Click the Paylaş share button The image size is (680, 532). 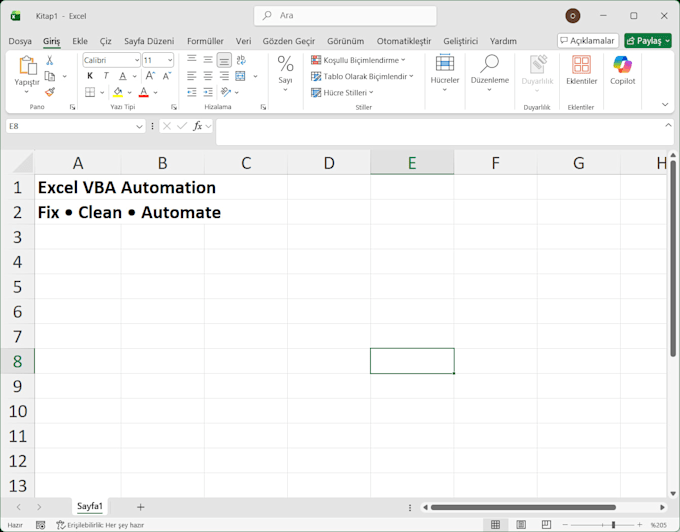[648, 41]
